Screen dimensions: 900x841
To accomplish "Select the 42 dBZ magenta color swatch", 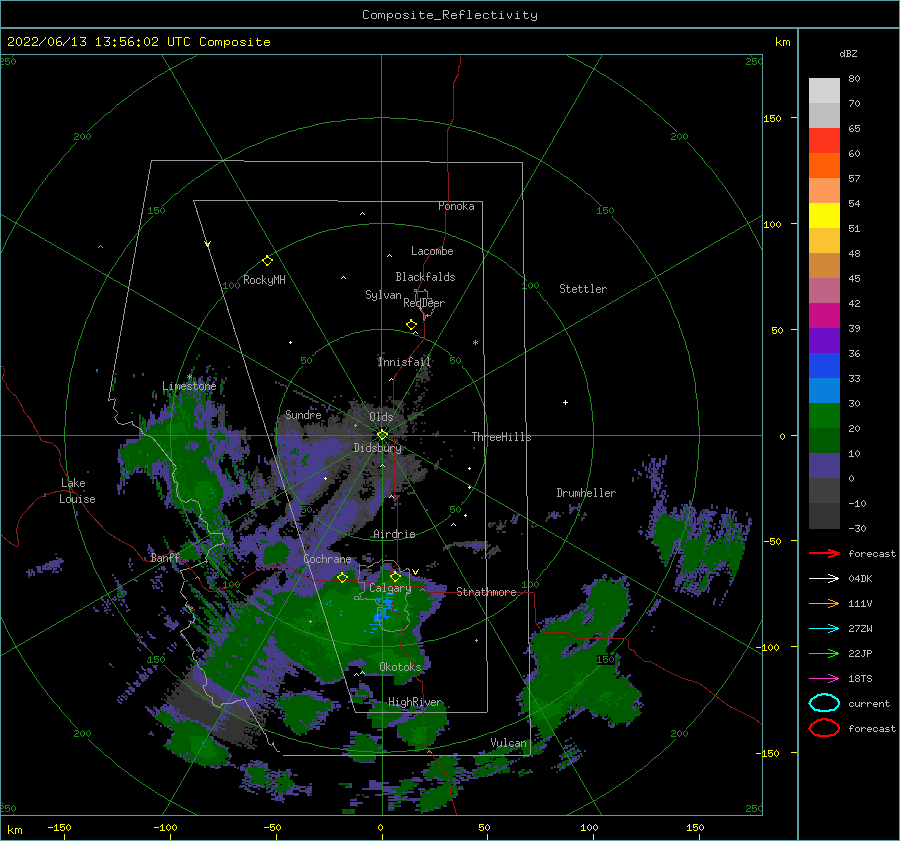I will click(824, 316).
